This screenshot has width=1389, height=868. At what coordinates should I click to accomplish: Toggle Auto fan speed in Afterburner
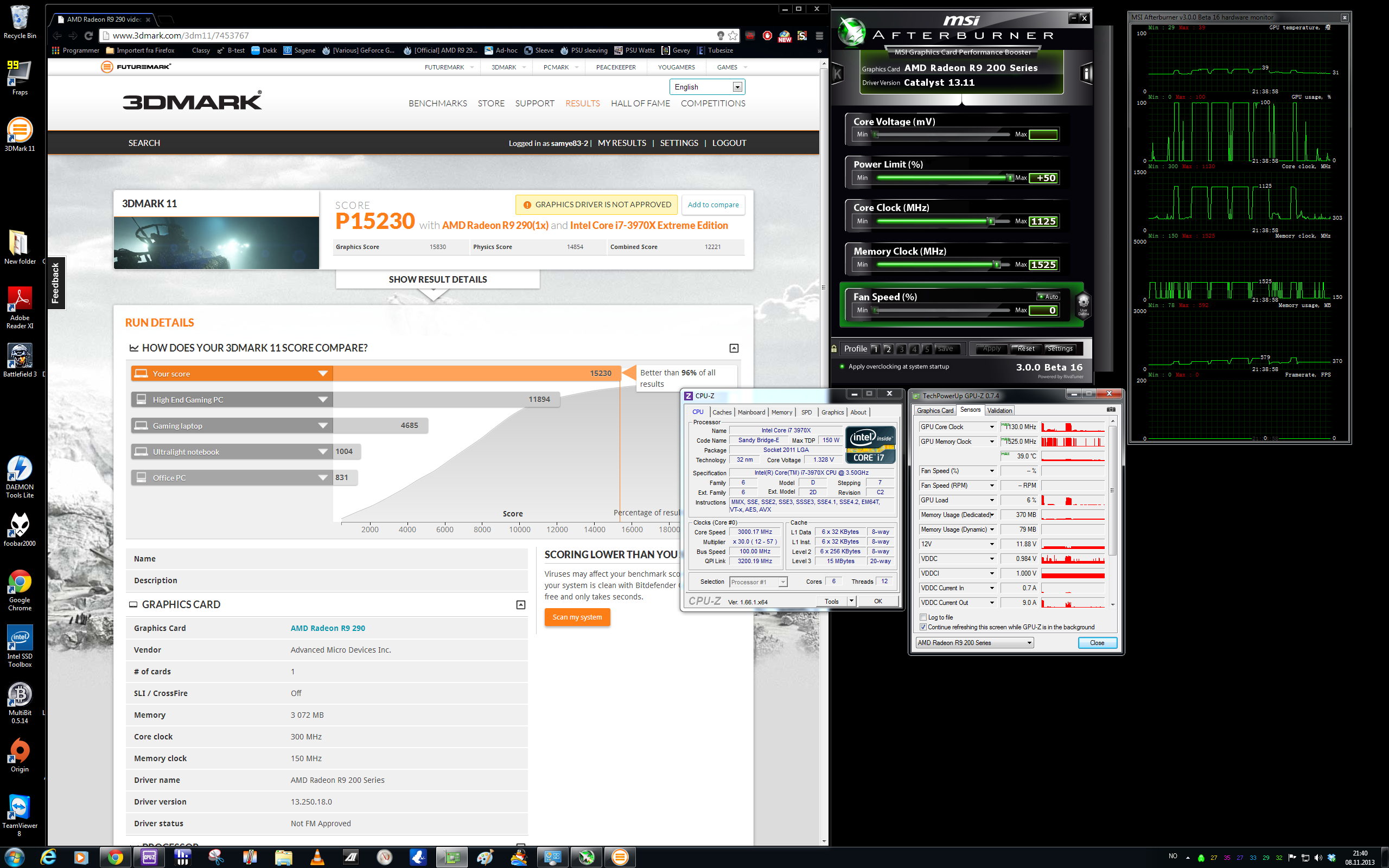click(x=1048, y=297)
